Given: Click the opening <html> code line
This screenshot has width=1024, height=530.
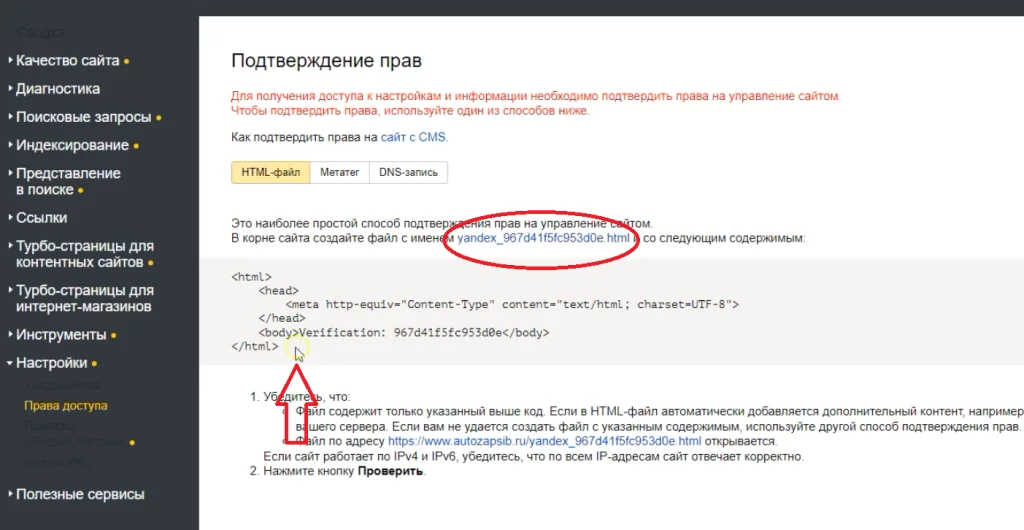Looking at the screenshot, I should tap(251, 277).
